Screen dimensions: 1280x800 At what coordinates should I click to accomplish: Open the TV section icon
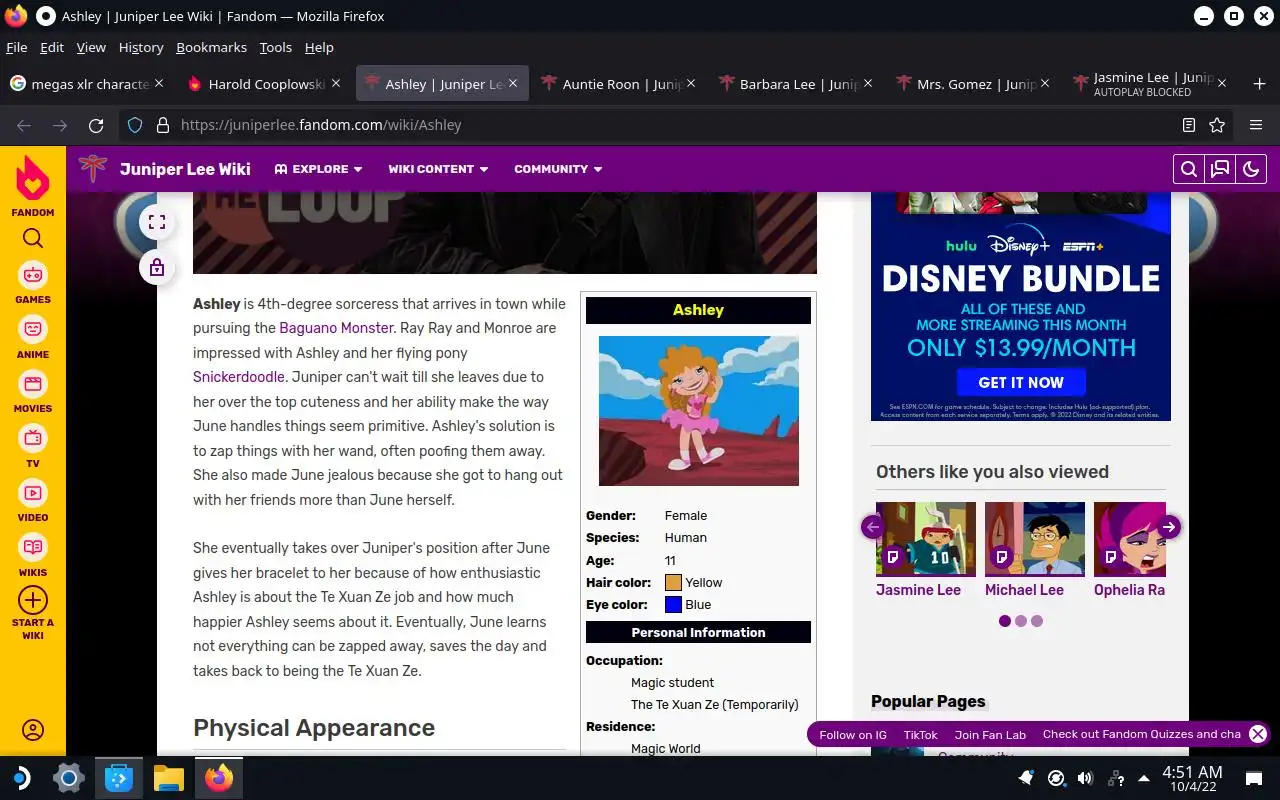pyautogui.click(x=33, y=438)
